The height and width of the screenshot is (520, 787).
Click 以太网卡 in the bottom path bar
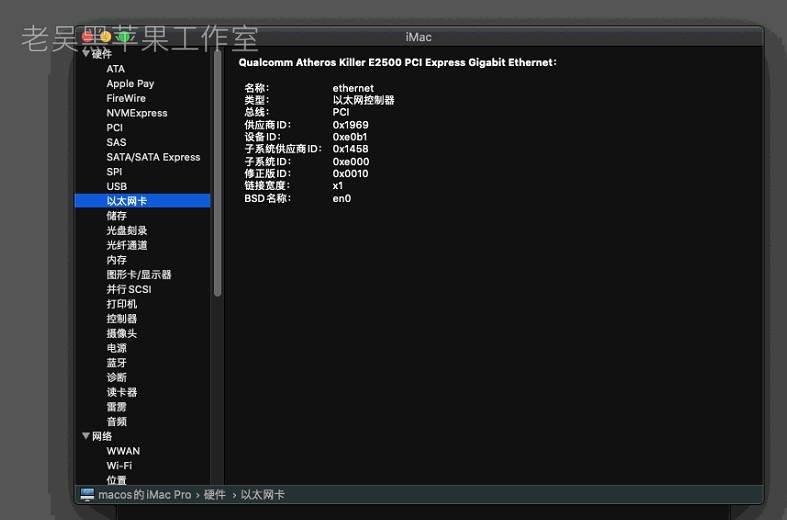point(263,495)
